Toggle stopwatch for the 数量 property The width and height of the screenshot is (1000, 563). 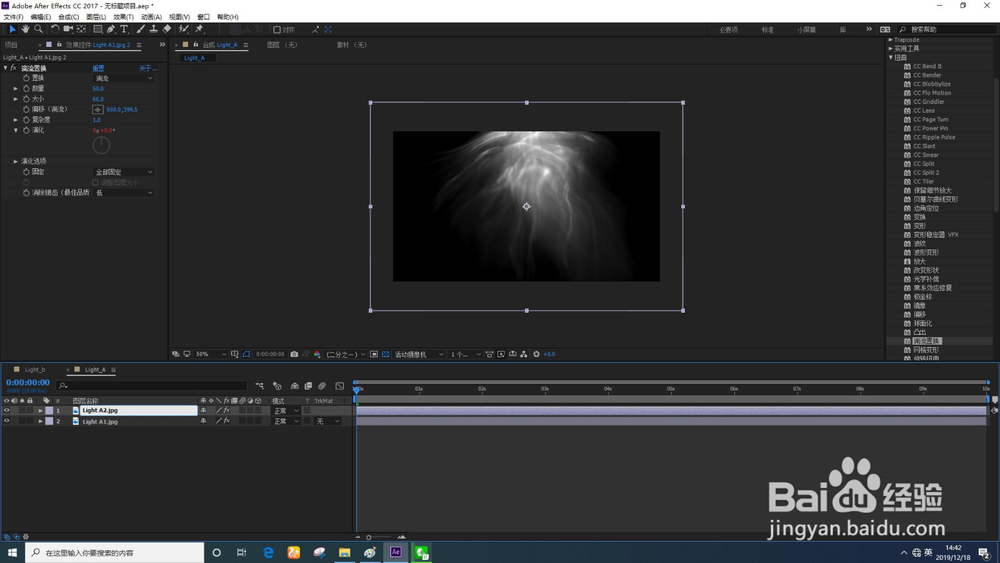pos(26,89)
